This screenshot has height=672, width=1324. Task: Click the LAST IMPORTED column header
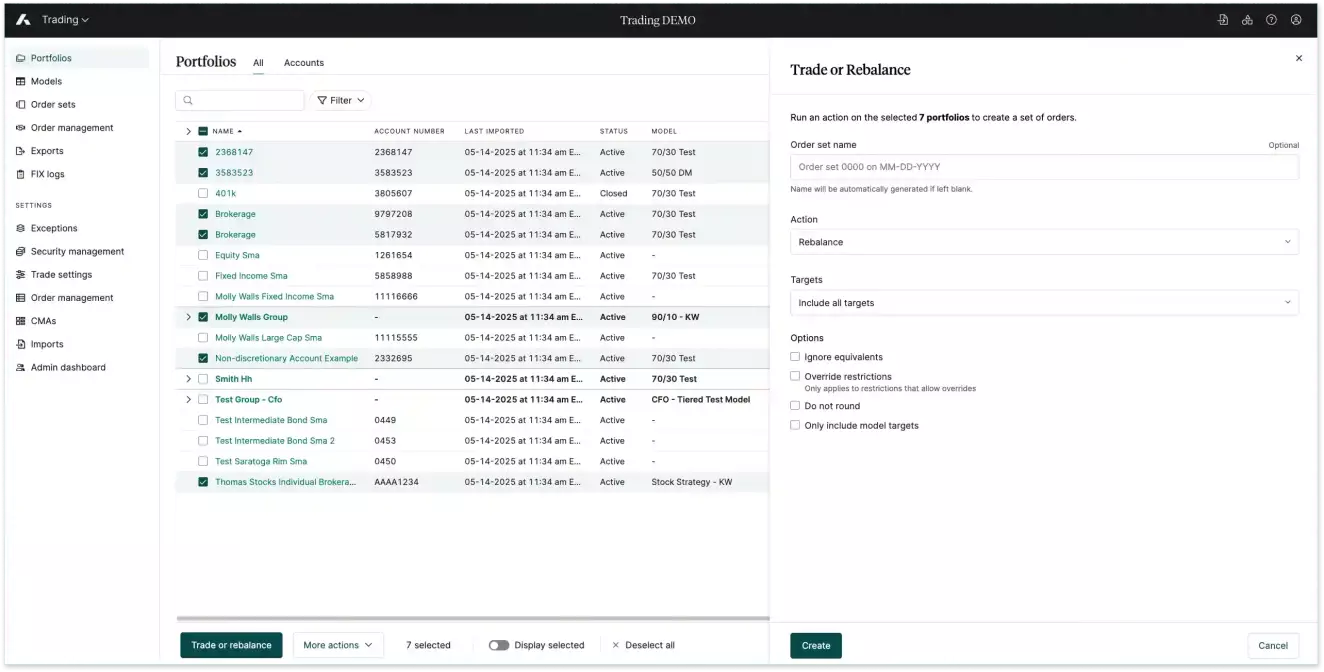tap(494, 131)
